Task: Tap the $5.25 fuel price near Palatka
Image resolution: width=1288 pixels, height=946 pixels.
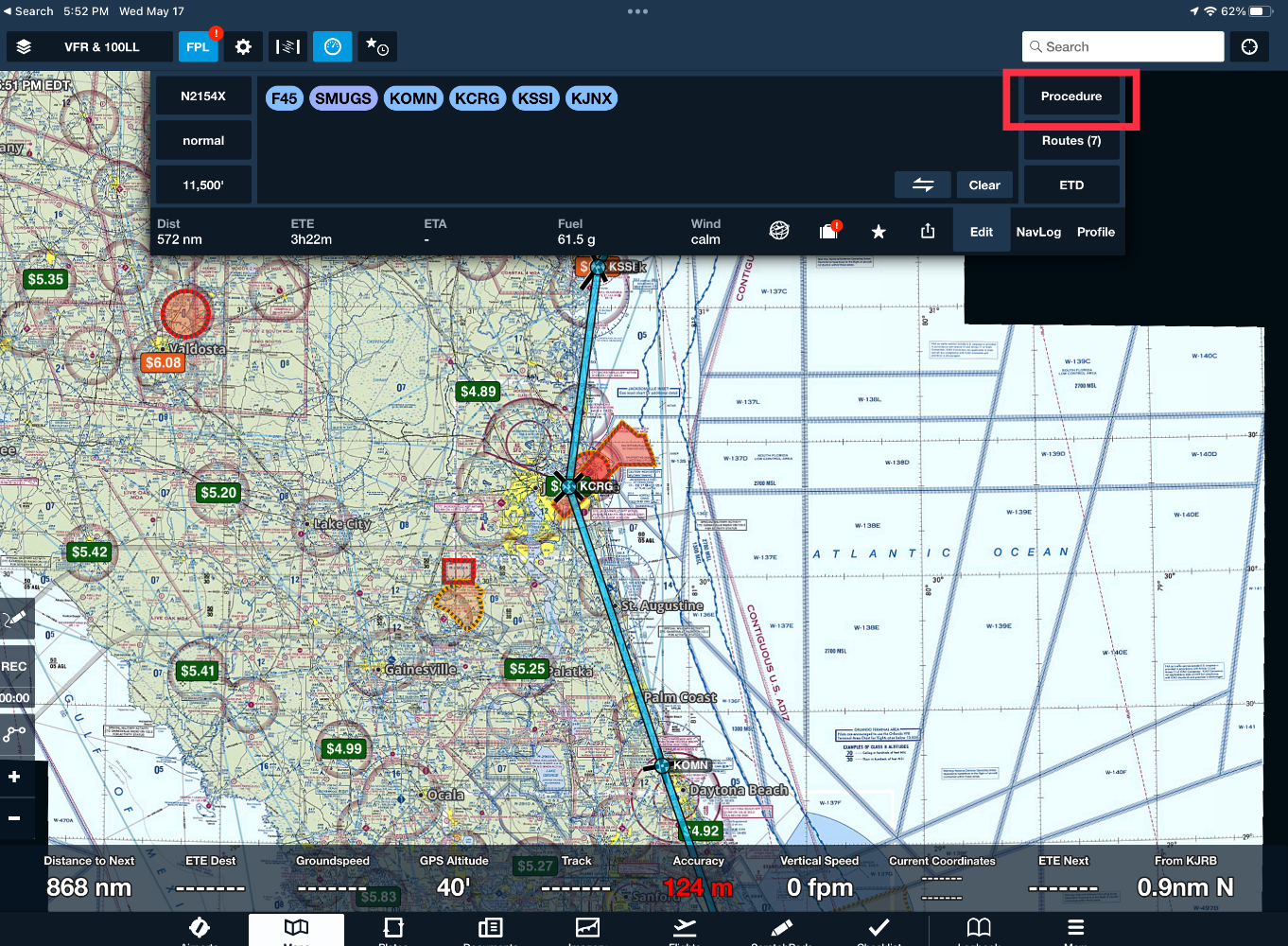Action: [527, 669]
